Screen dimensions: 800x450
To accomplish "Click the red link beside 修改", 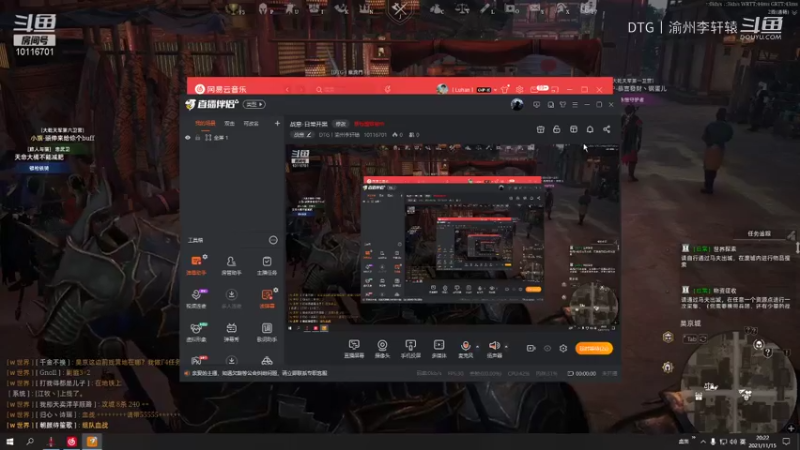I will click(x=369, y=124).
